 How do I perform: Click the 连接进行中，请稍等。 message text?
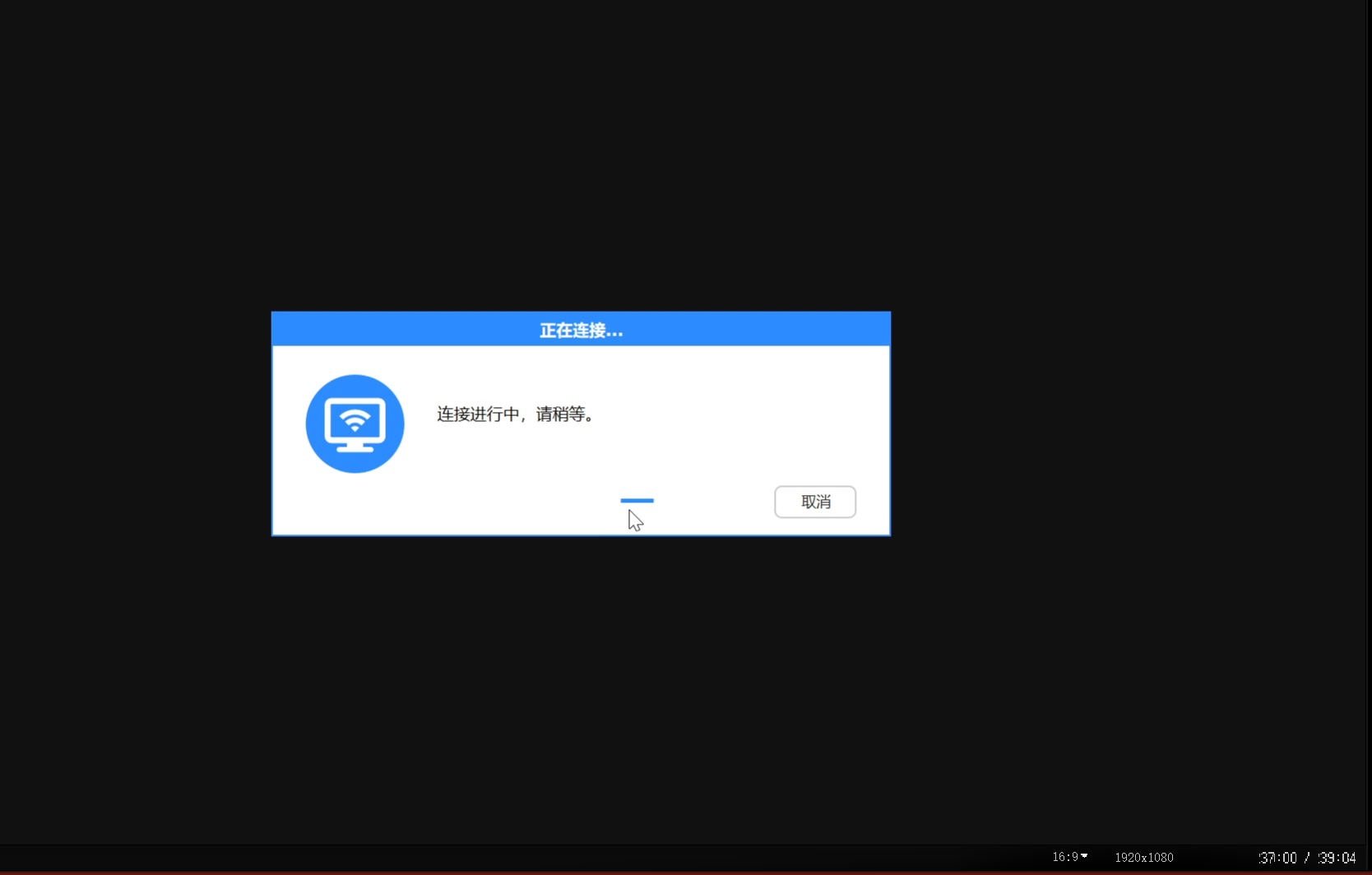(516, 414)
